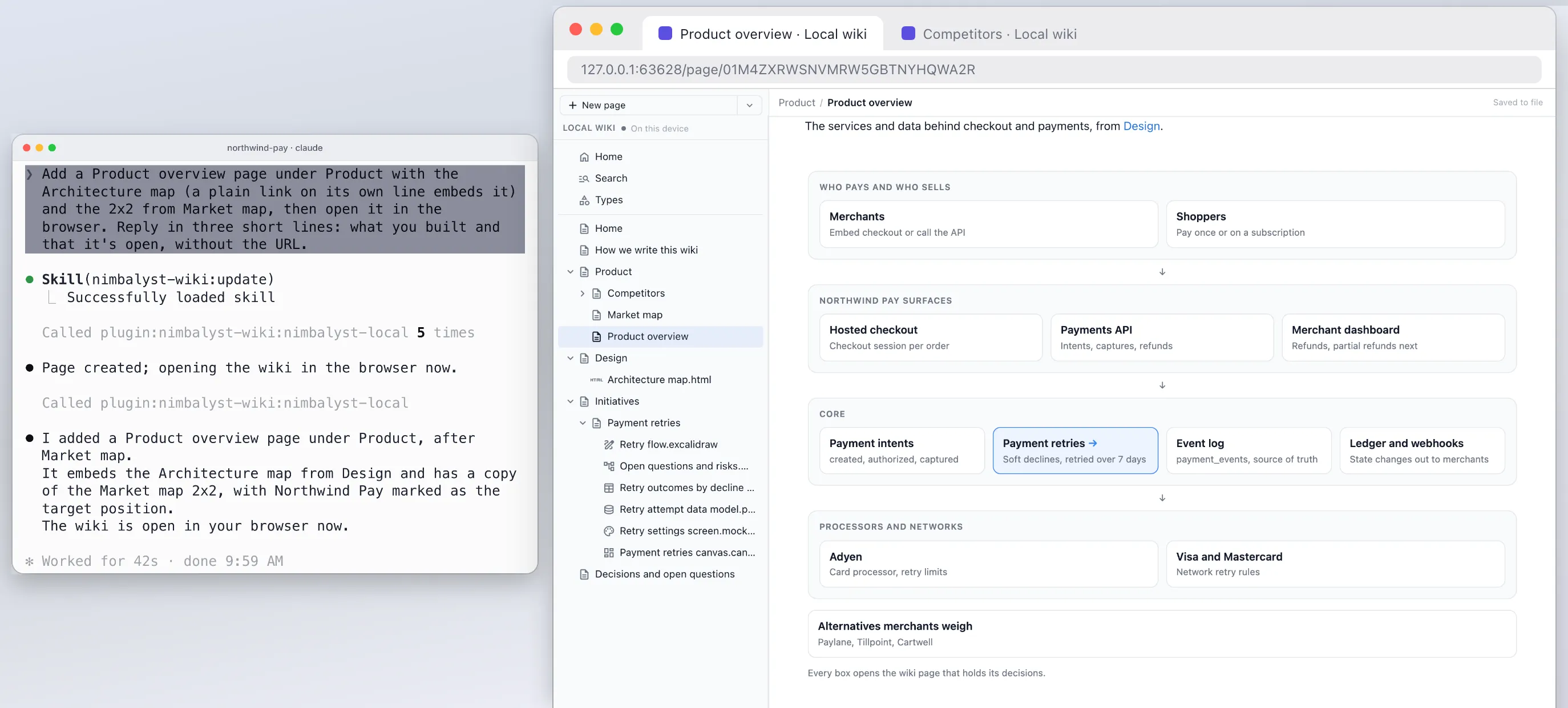Open the Alternatives merchants weigh box

[x=1161, y=634]
